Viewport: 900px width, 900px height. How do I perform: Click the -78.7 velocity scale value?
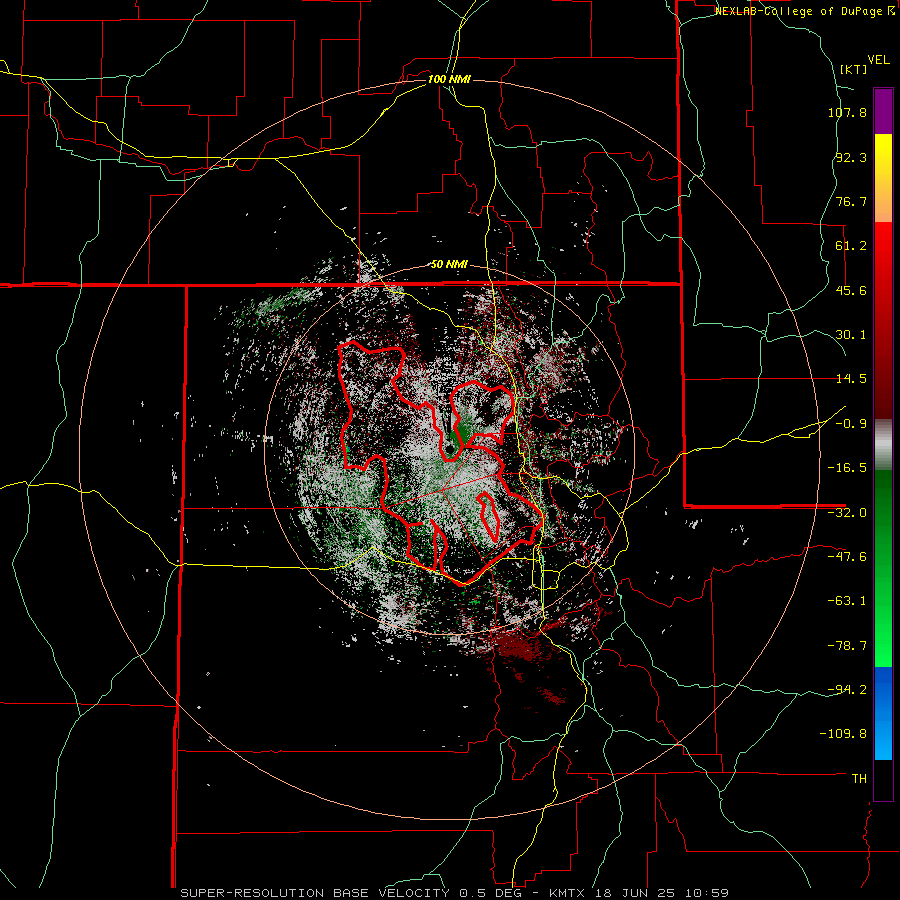847,646
